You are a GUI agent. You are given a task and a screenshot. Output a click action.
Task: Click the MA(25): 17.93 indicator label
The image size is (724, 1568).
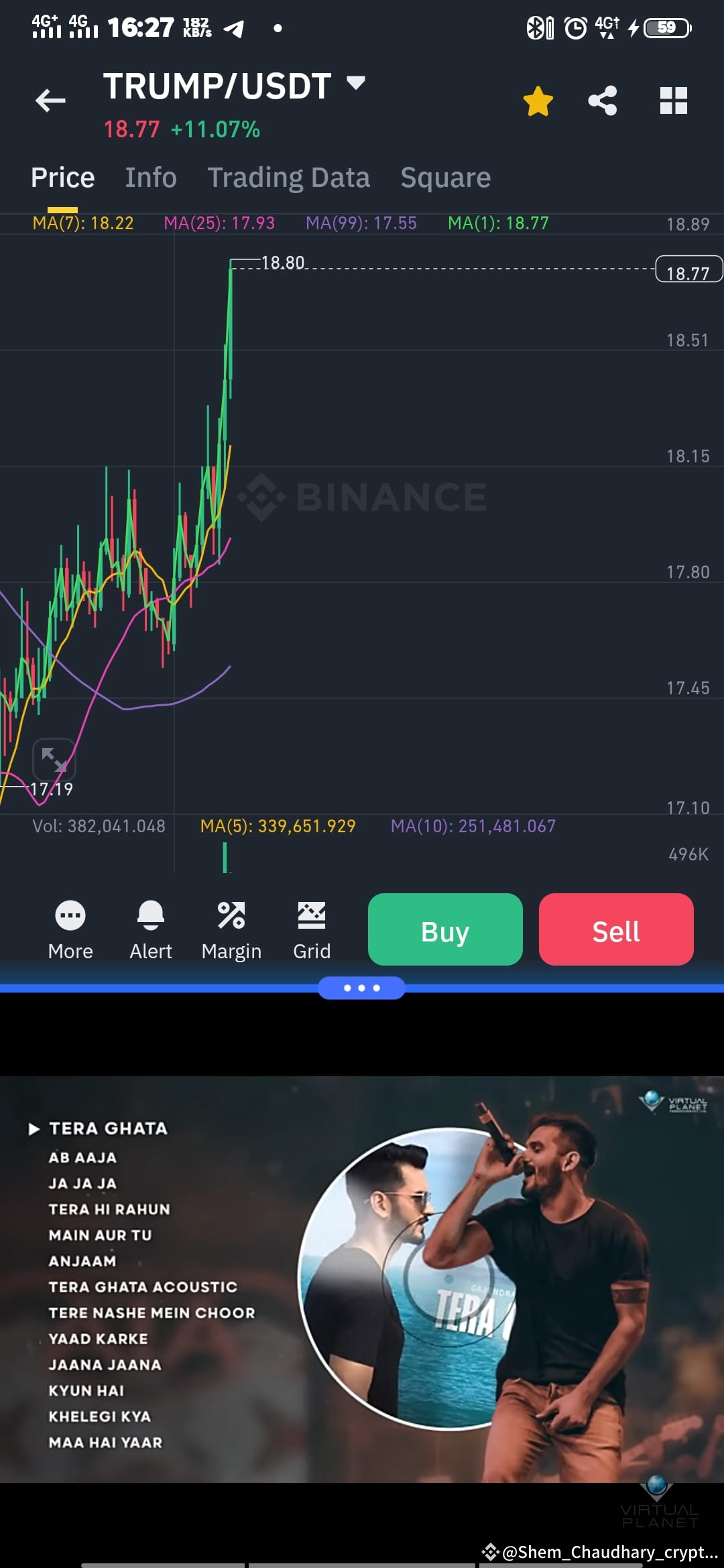[219, 223]
